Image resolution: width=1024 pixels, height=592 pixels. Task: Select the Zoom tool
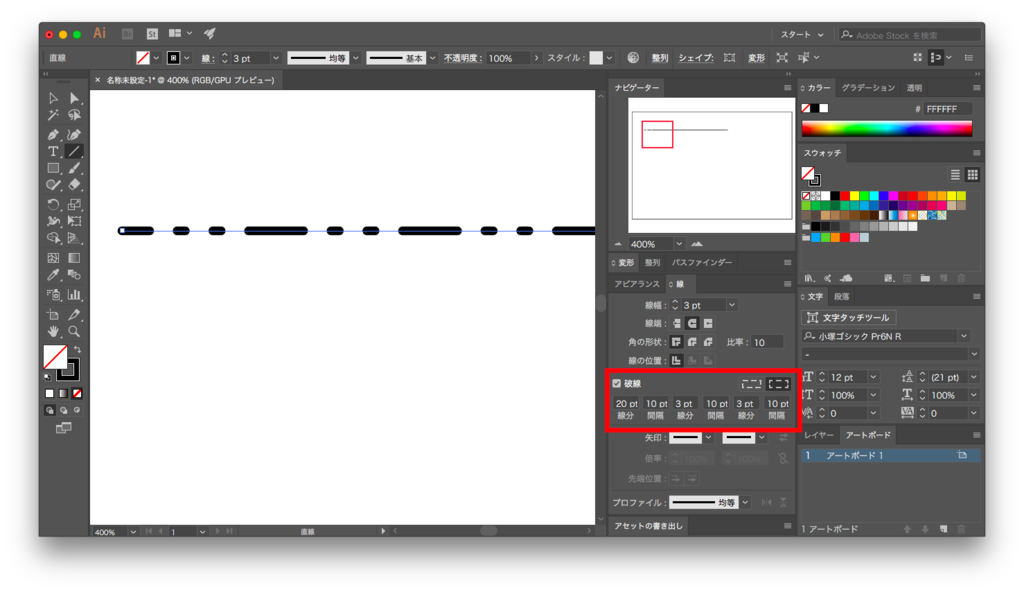[x=74, y=331]
